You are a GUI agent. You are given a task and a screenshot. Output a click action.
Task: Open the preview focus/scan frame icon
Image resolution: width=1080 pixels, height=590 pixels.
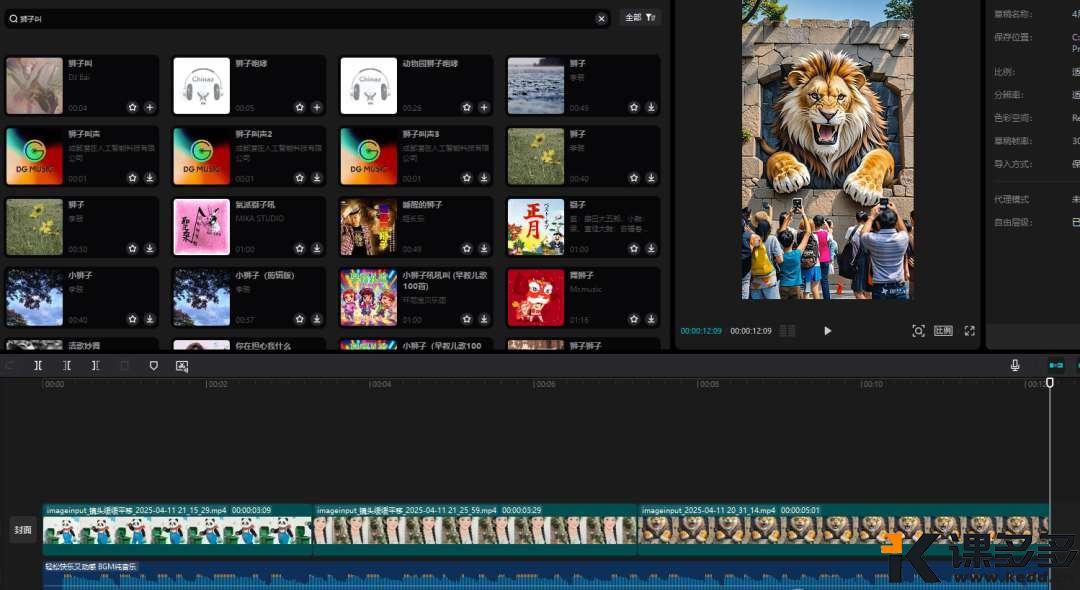coord(918,331)
